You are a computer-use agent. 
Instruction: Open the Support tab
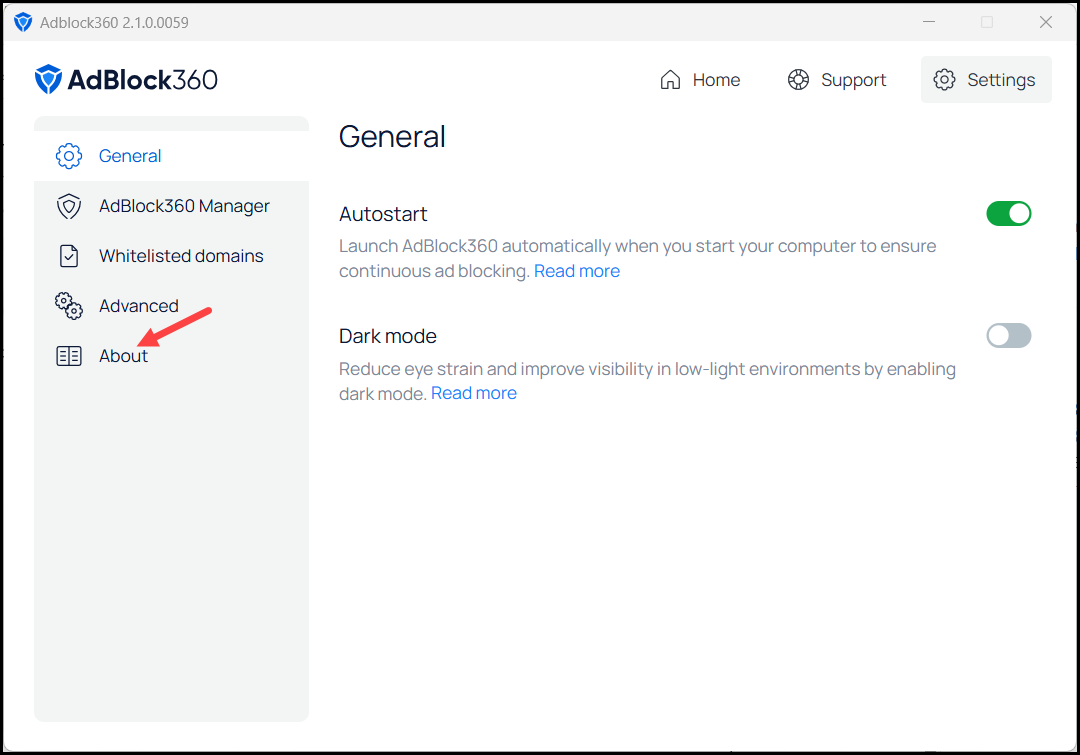837,80
